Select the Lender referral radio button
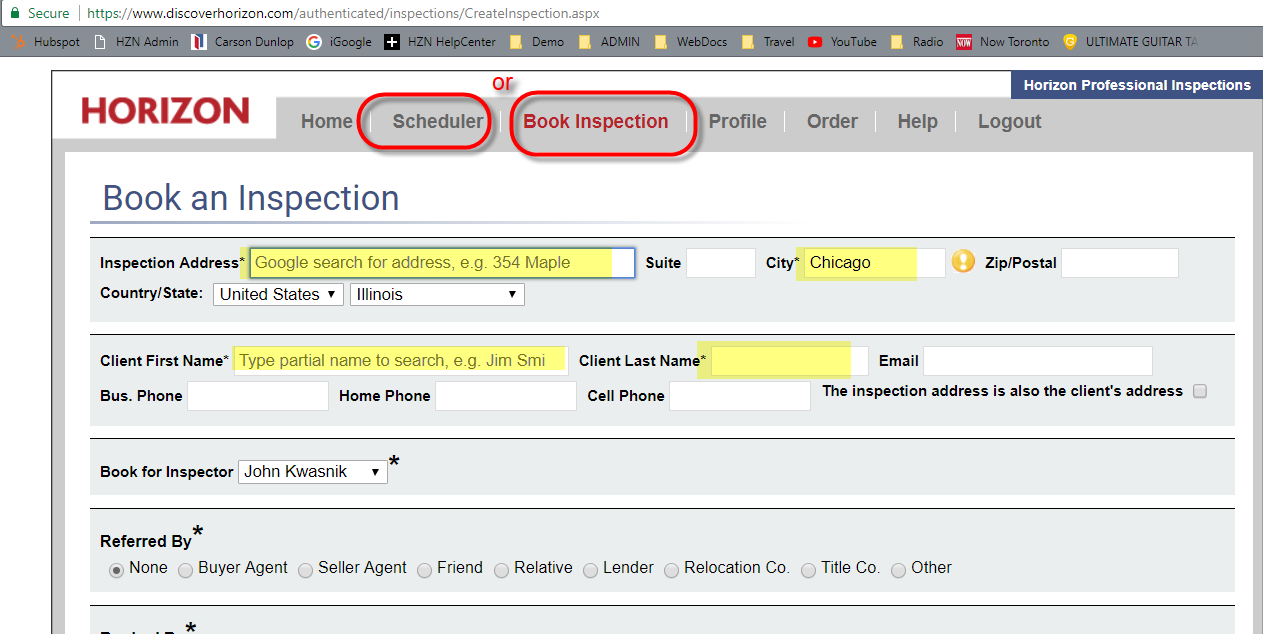 591,570
